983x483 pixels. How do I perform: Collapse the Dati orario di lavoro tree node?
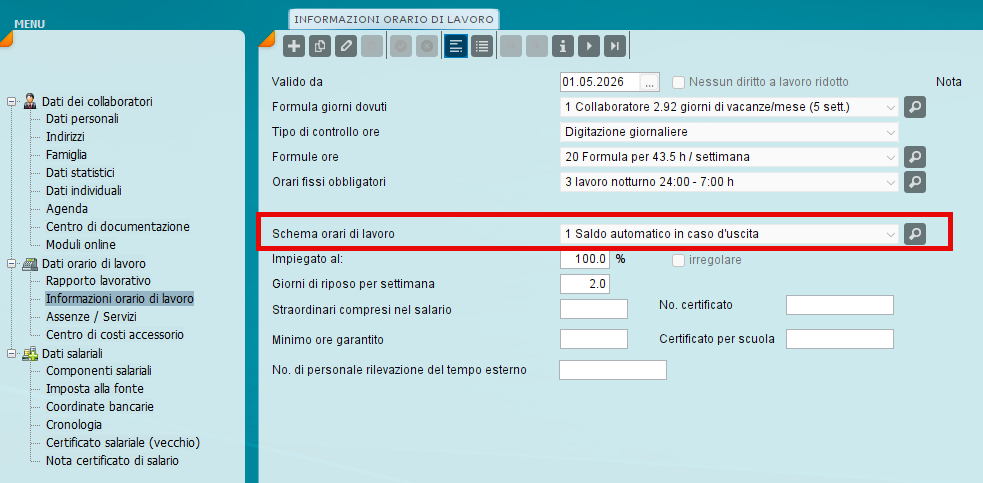tap(12, 263)
